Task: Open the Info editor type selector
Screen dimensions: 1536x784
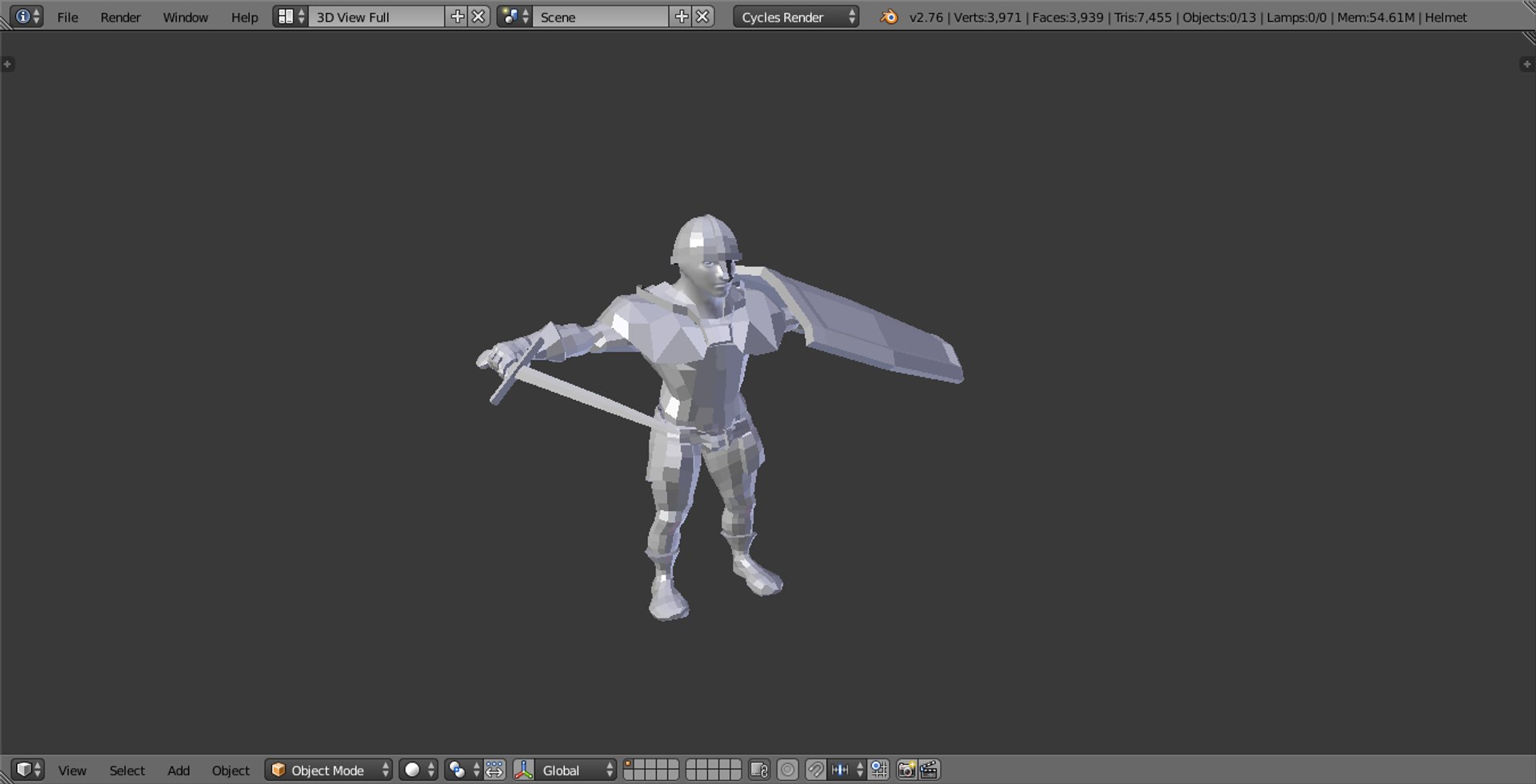Action: tap(26, 17)
